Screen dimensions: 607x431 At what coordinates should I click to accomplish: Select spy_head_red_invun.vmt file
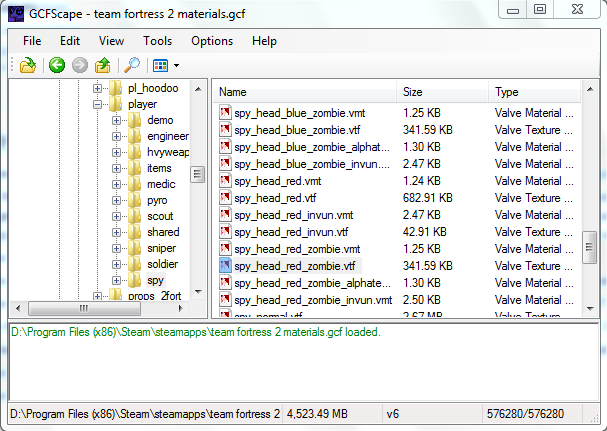point(294,215)
